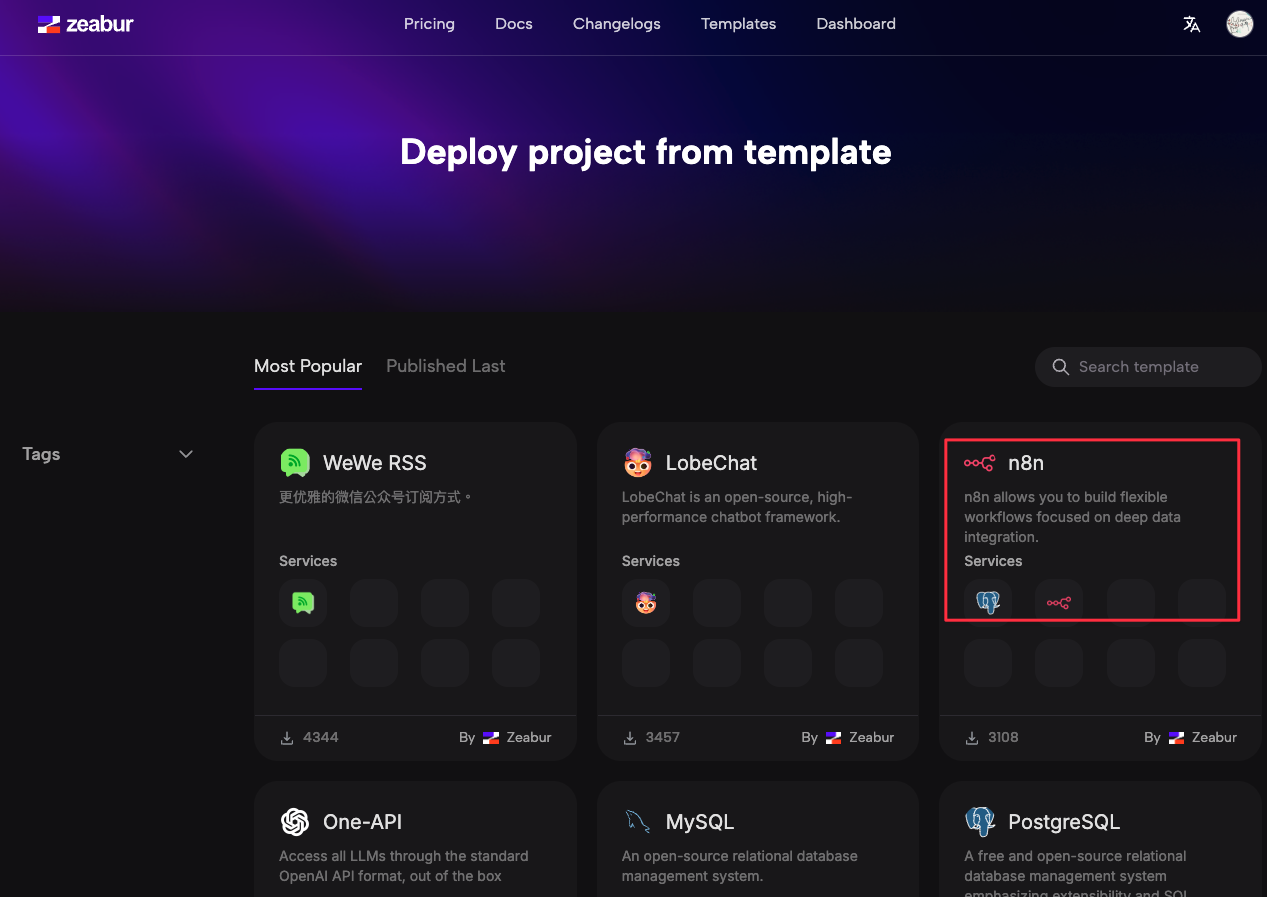Open the language translation switcher

tap(1191, 24)
